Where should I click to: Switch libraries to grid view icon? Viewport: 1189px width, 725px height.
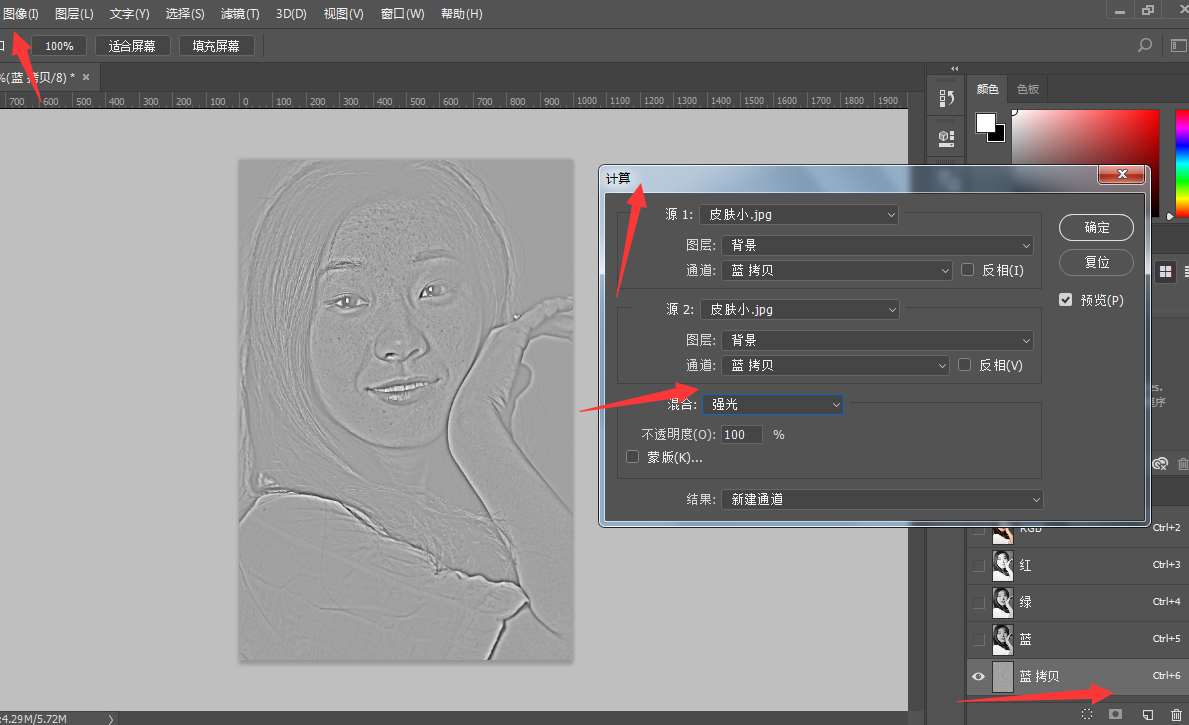[x=1165, y=271]
